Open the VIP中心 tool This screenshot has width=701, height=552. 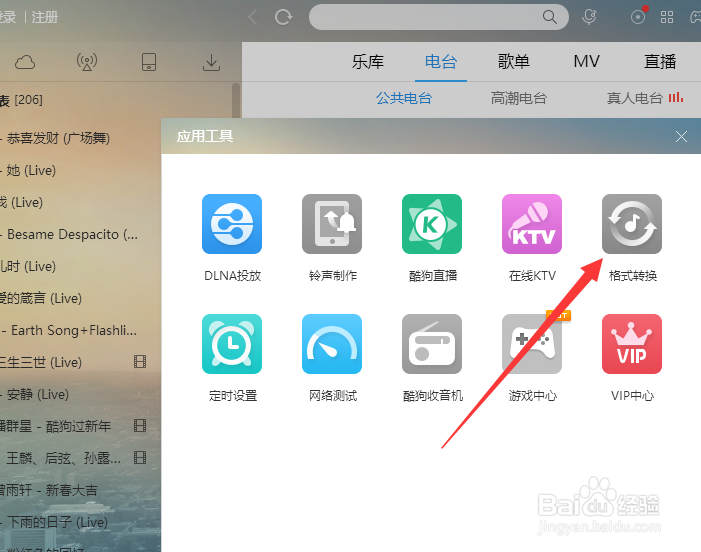[632, 344]
